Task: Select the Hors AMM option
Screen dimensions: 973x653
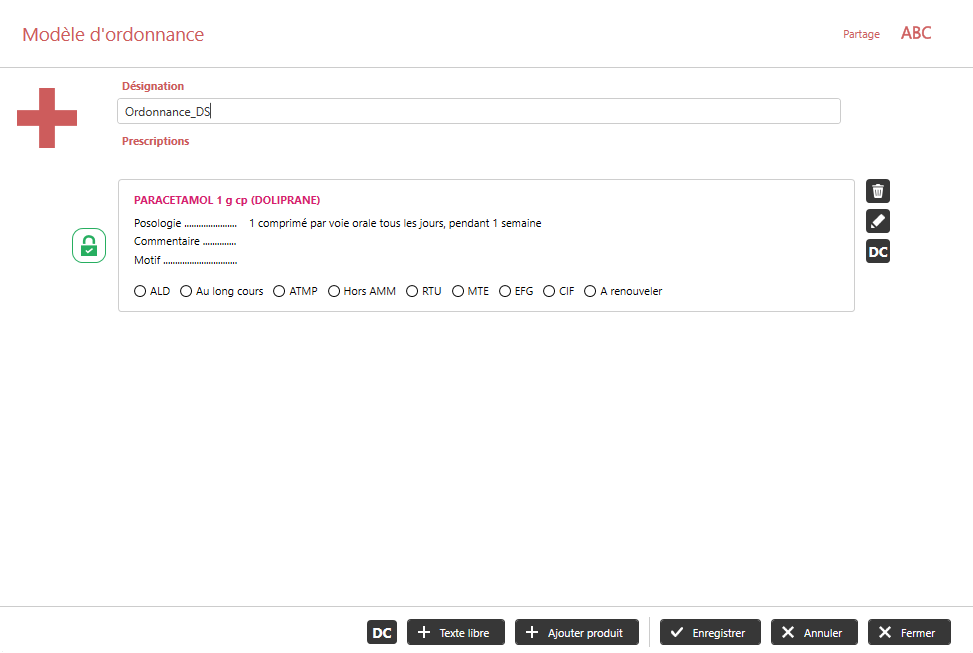Action: [x=334, y=292]
